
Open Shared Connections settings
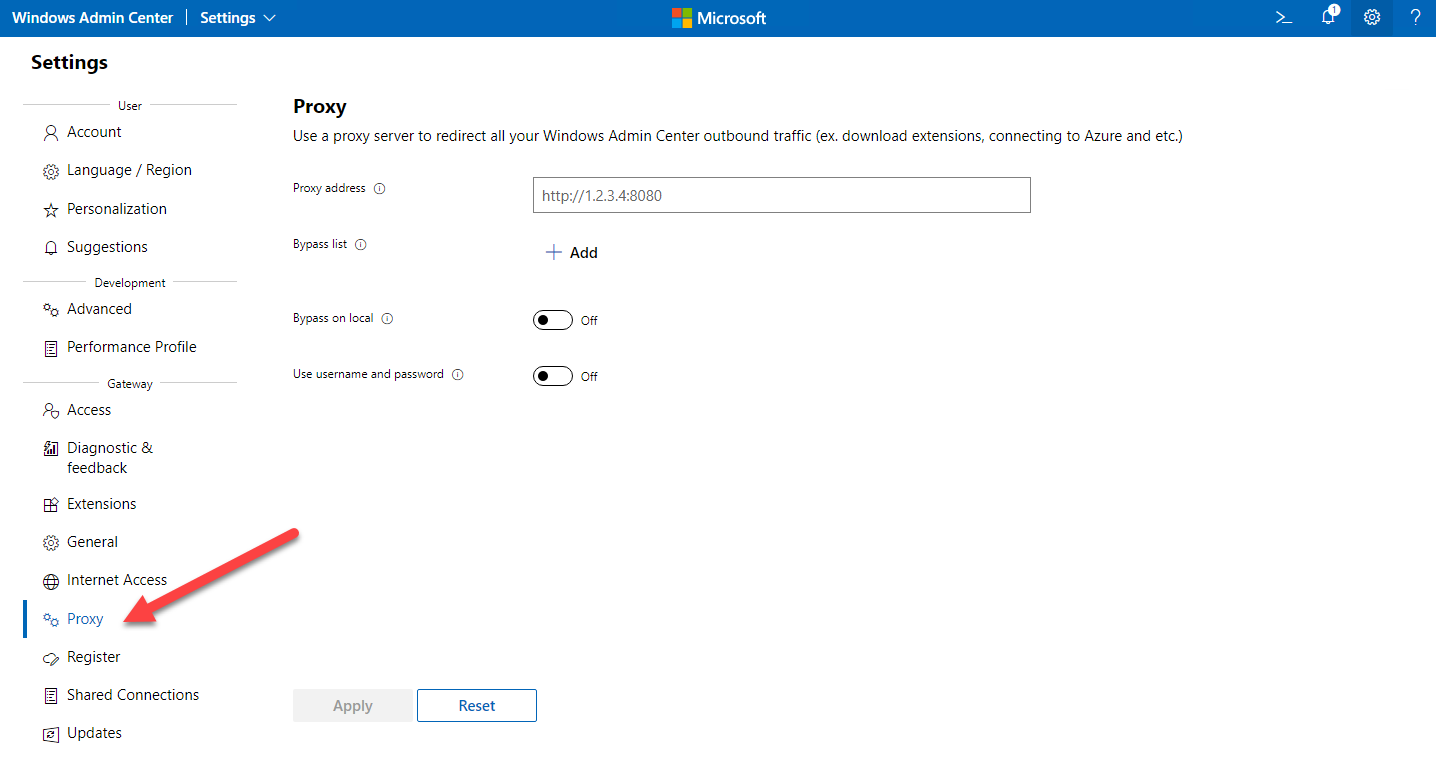[132, 695]
